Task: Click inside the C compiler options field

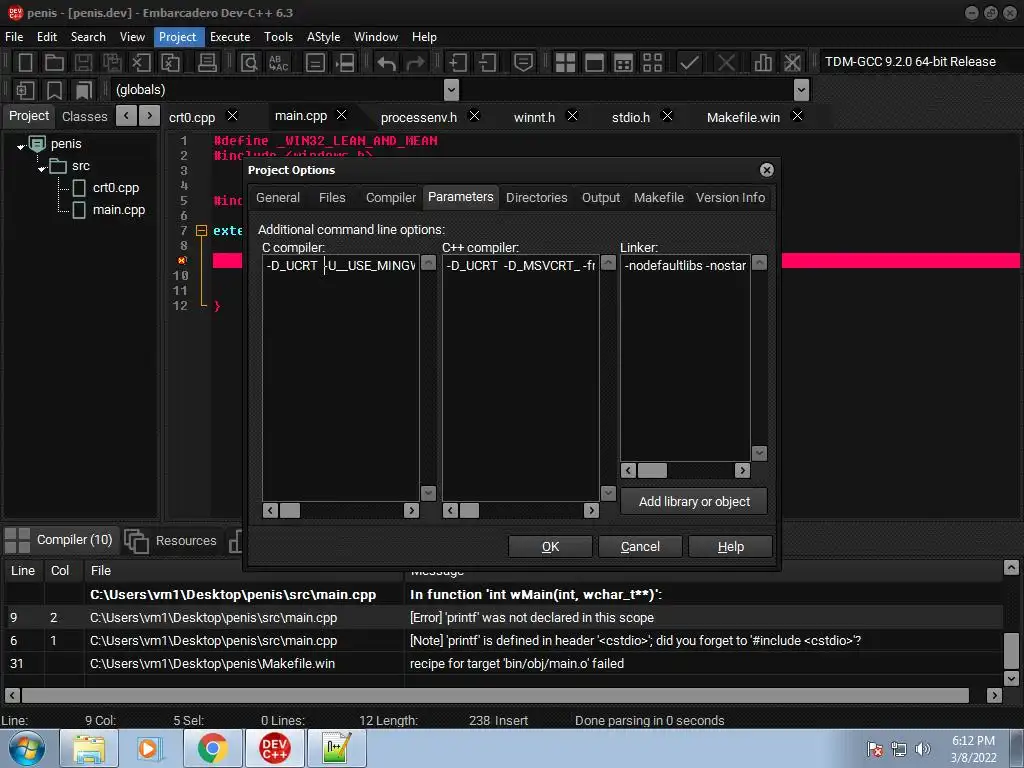Action: (x=340, y=377)
